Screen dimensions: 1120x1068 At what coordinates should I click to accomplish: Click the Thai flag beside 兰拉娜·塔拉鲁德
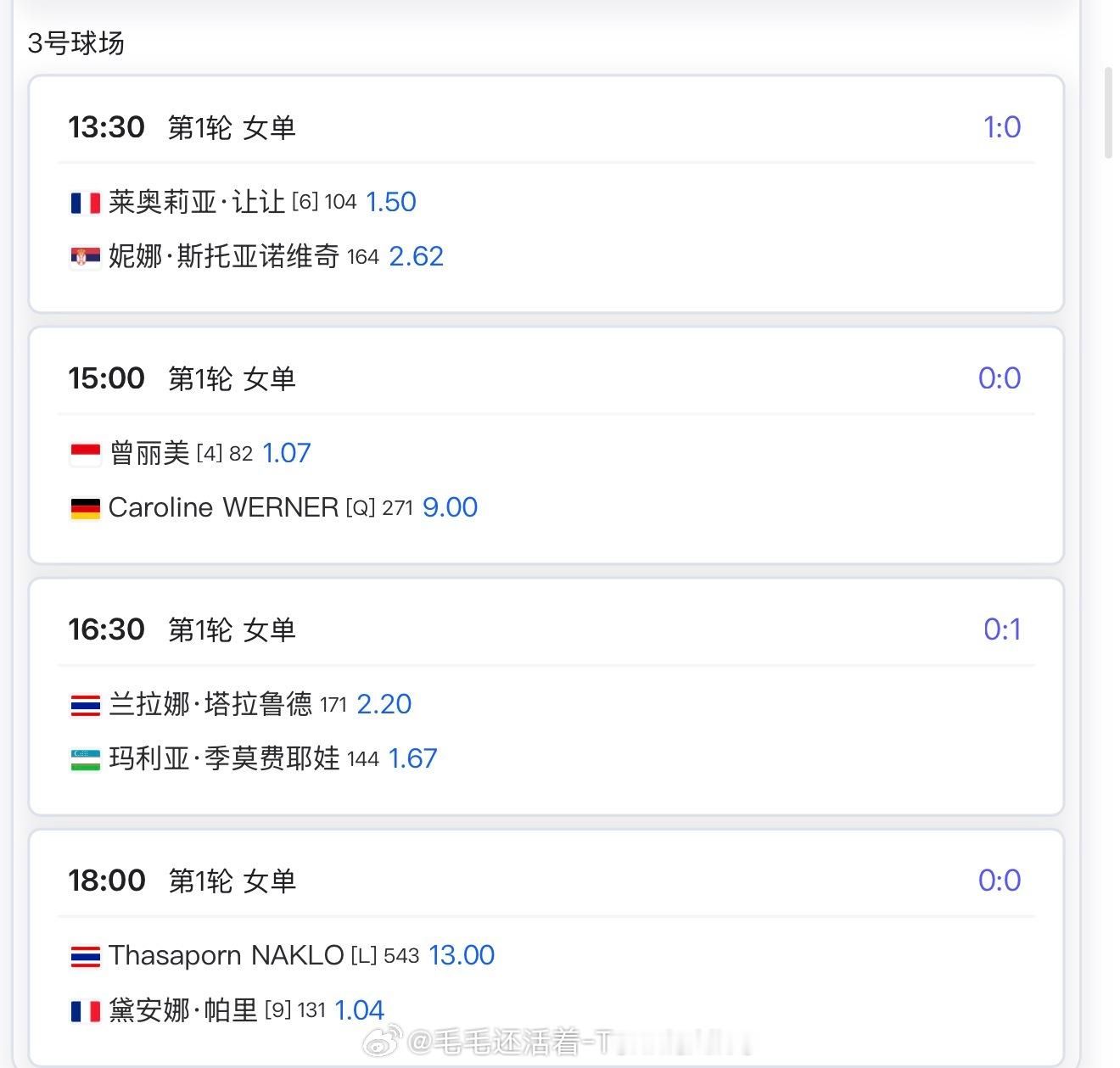point(85,705)
